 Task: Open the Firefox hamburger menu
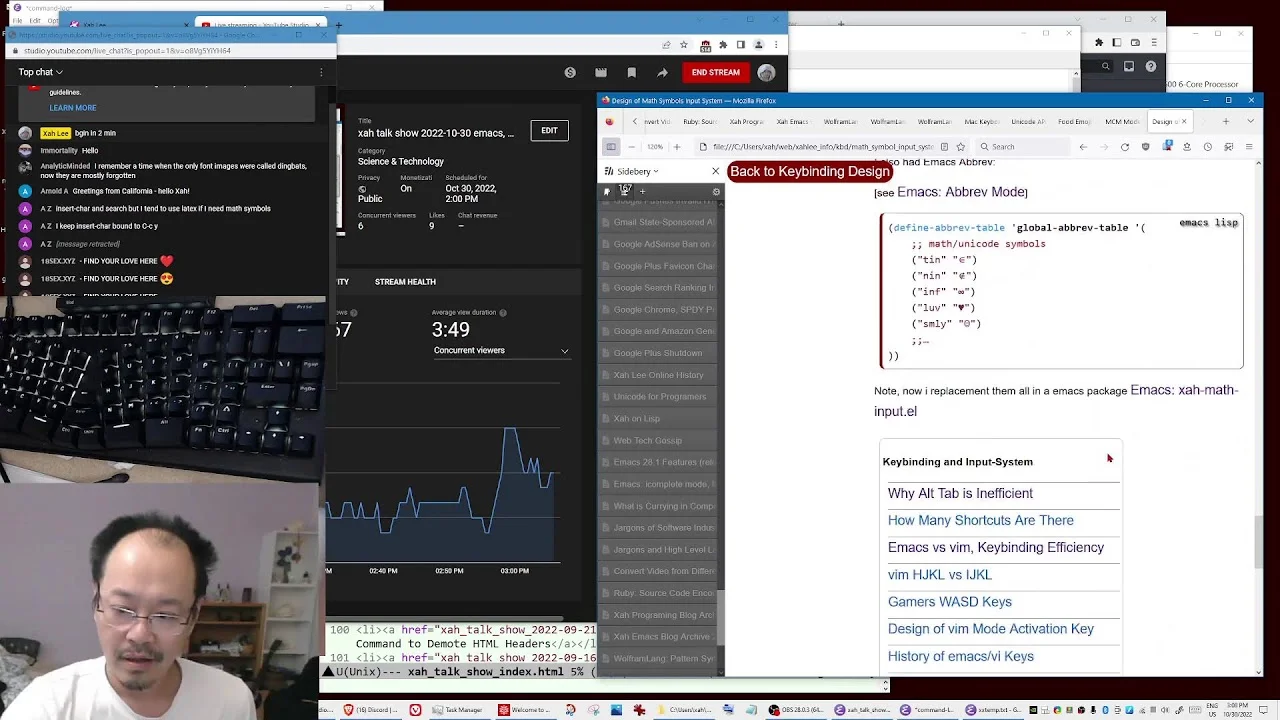[x=1248, y=147]
